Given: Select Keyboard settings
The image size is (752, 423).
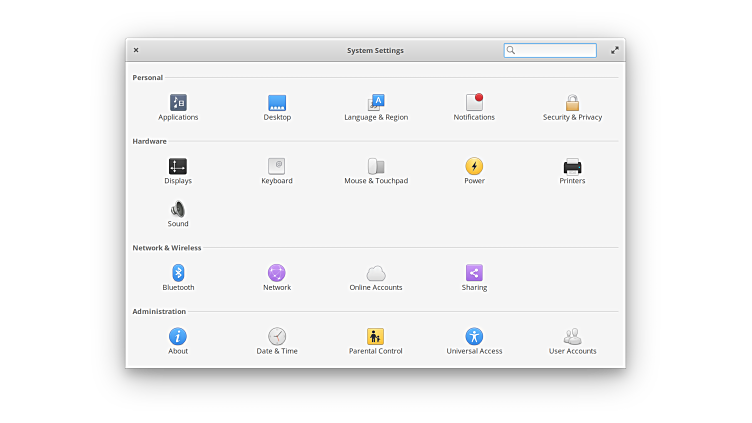Looking at the screenshot, I should (x=277, y=167).
